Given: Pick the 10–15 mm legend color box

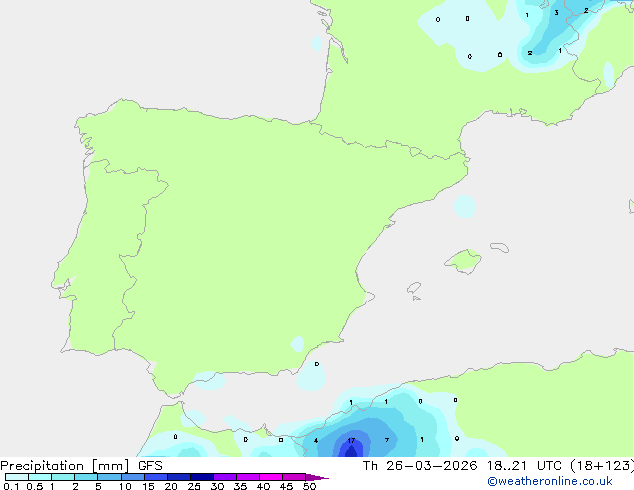Looking at the screenshot, I should [x=132, y=477].
